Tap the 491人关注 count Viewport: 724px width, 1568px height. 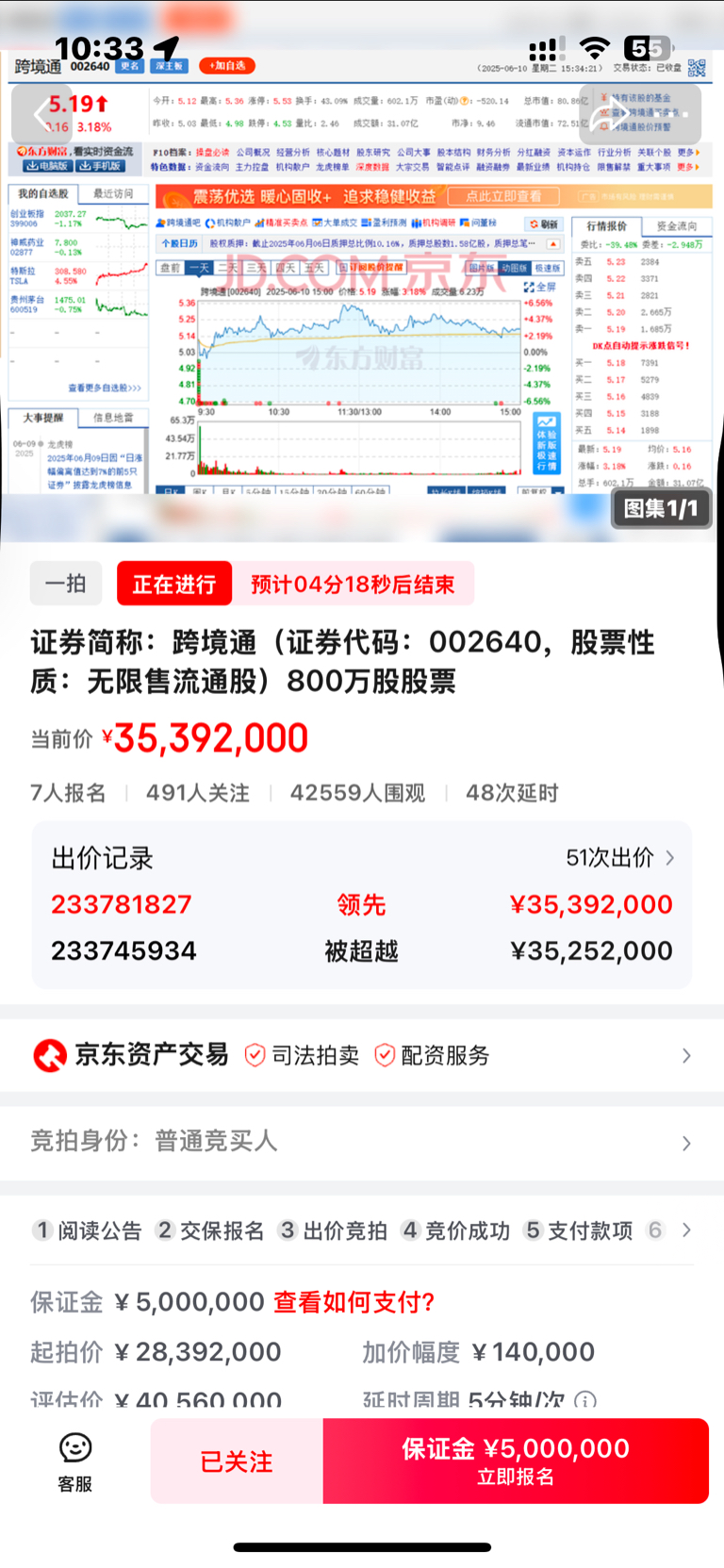point(198,793)
